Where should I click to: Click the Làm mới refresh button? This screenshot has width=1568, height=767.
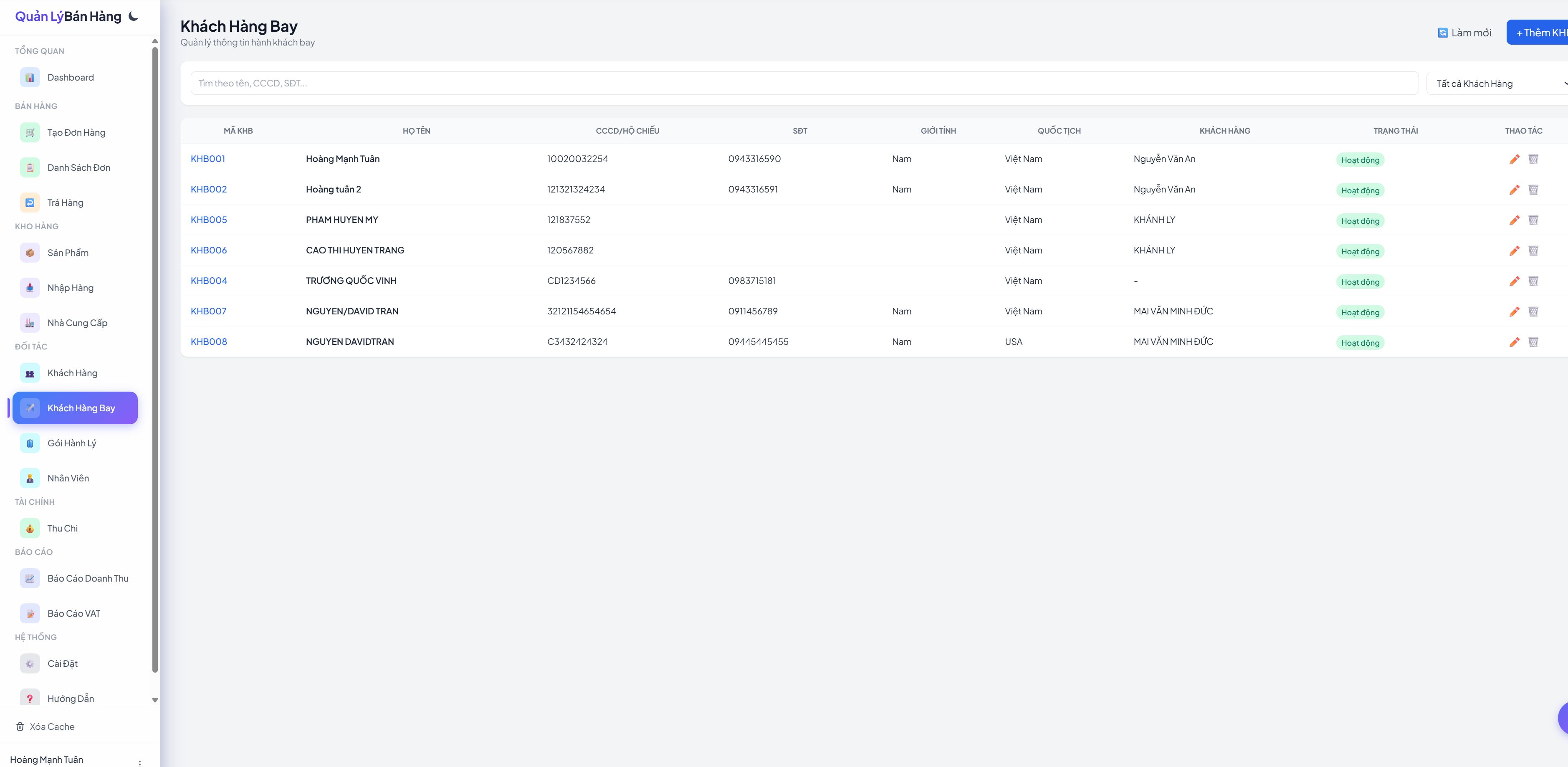click(x=1464, y=33)
